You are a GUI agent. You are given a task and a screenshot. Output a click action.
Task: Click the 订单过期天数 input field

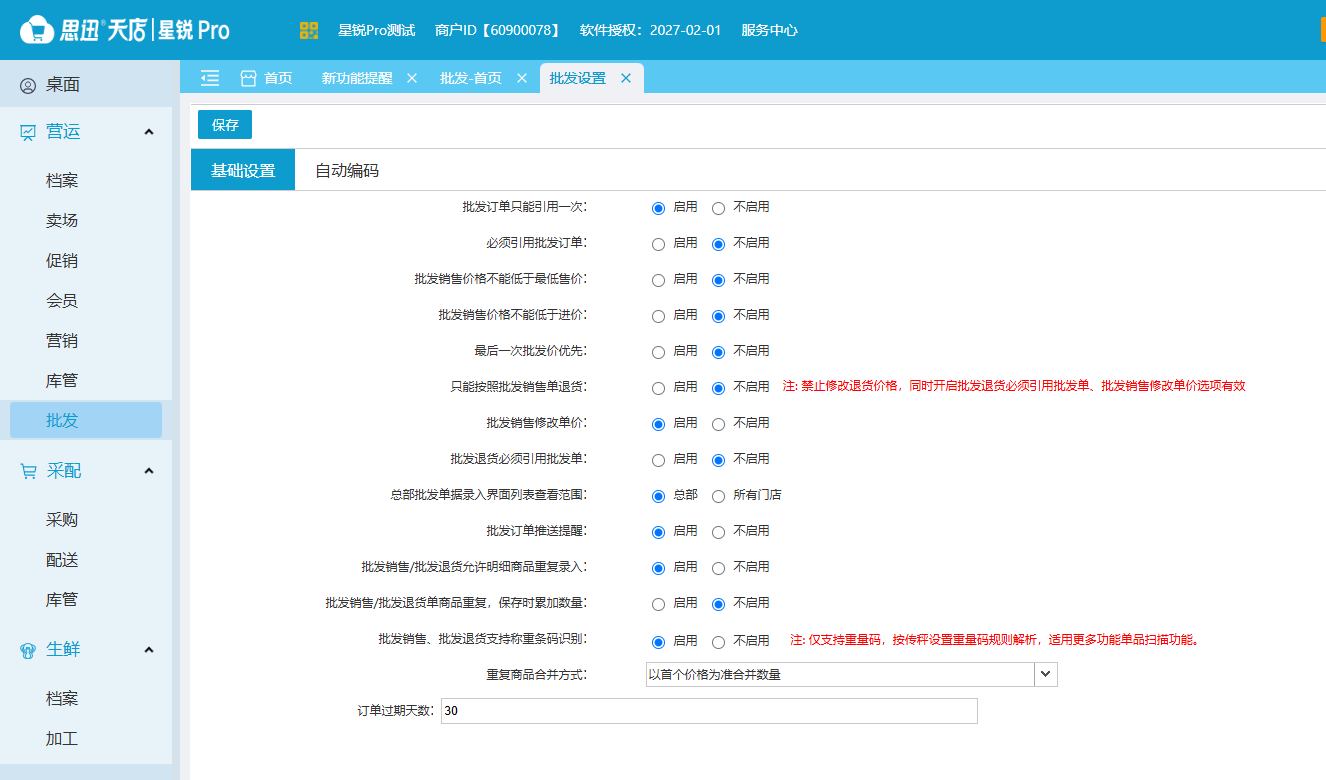click(x=709, y=711)
